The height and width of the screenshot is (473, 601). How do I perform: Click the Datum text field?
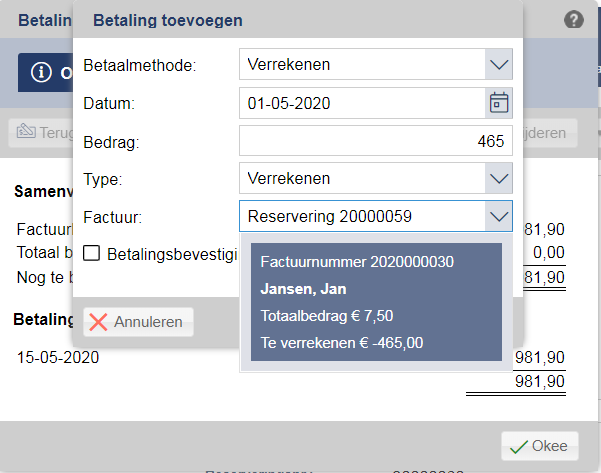(x=360, y=103)
